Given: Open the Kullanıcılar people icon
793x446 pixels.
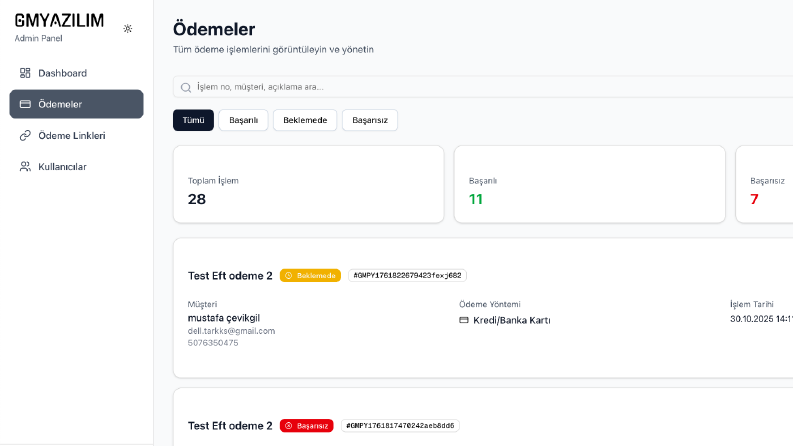Looking at the screenshot, I should 25,167.
